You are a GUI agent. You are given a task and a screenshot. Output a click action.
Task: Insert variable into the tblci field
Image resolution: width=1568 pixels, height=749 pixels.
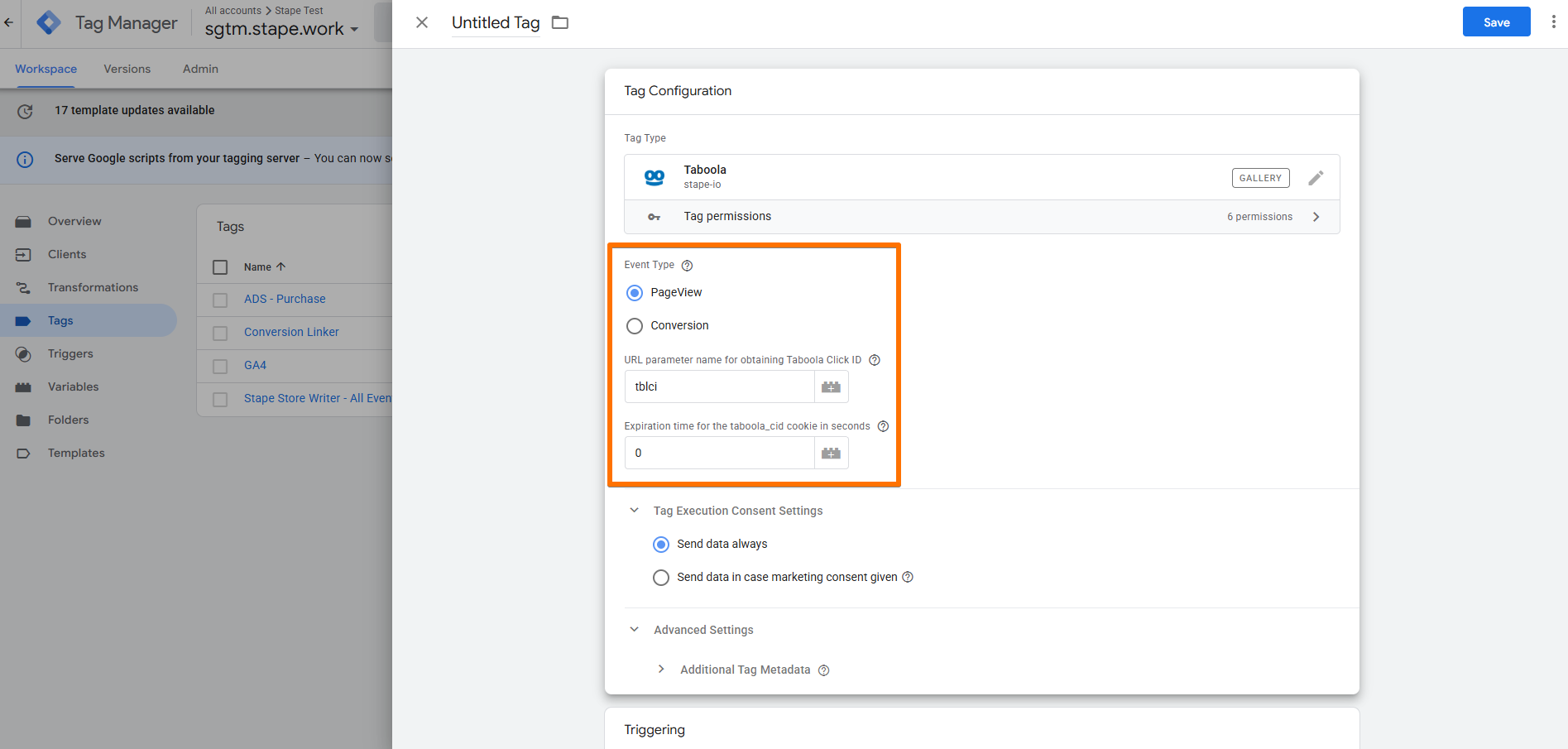click(x=832, y=387)
